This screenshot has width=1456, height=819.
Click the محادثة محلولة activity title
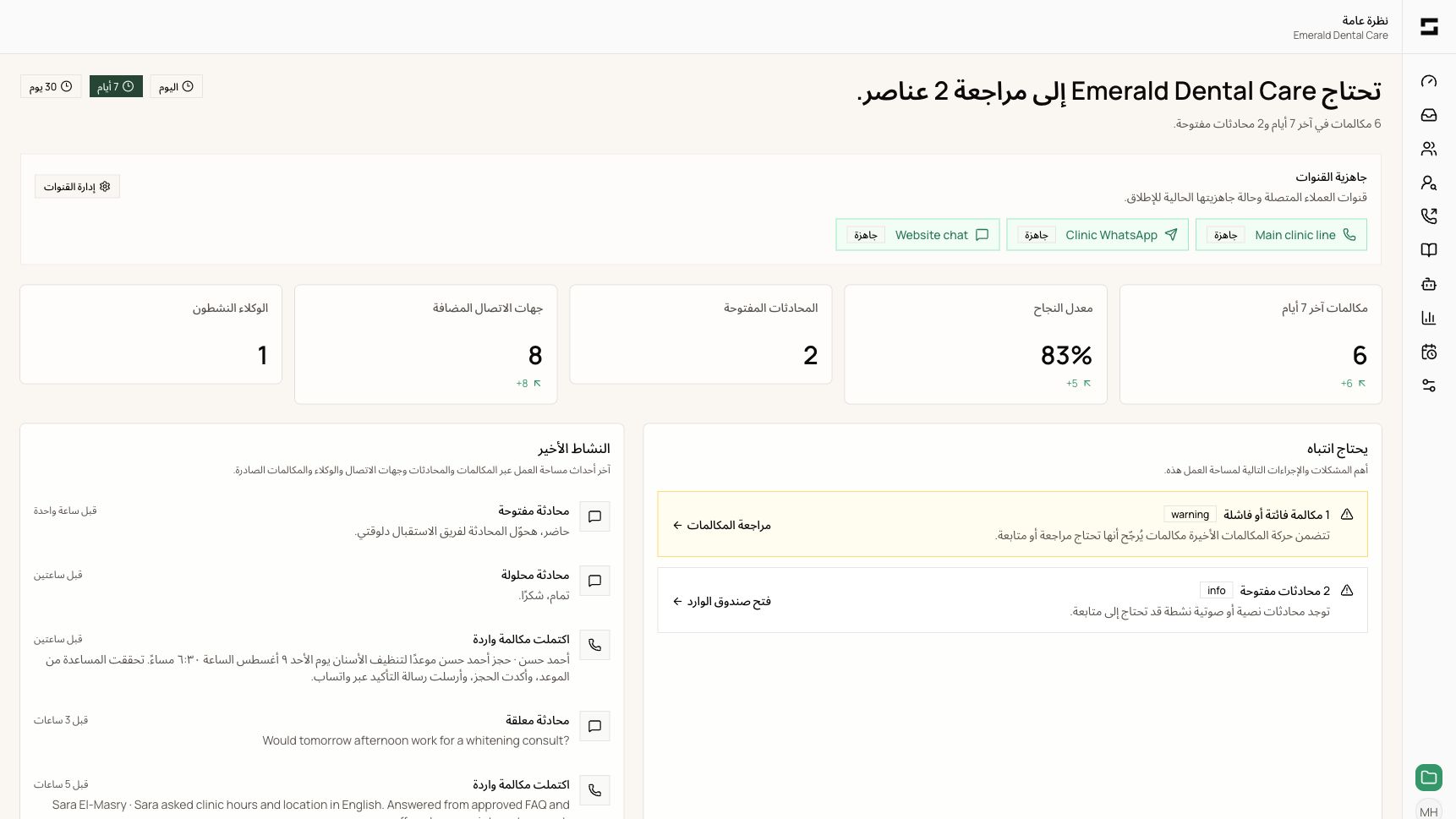tap(535, 575)
